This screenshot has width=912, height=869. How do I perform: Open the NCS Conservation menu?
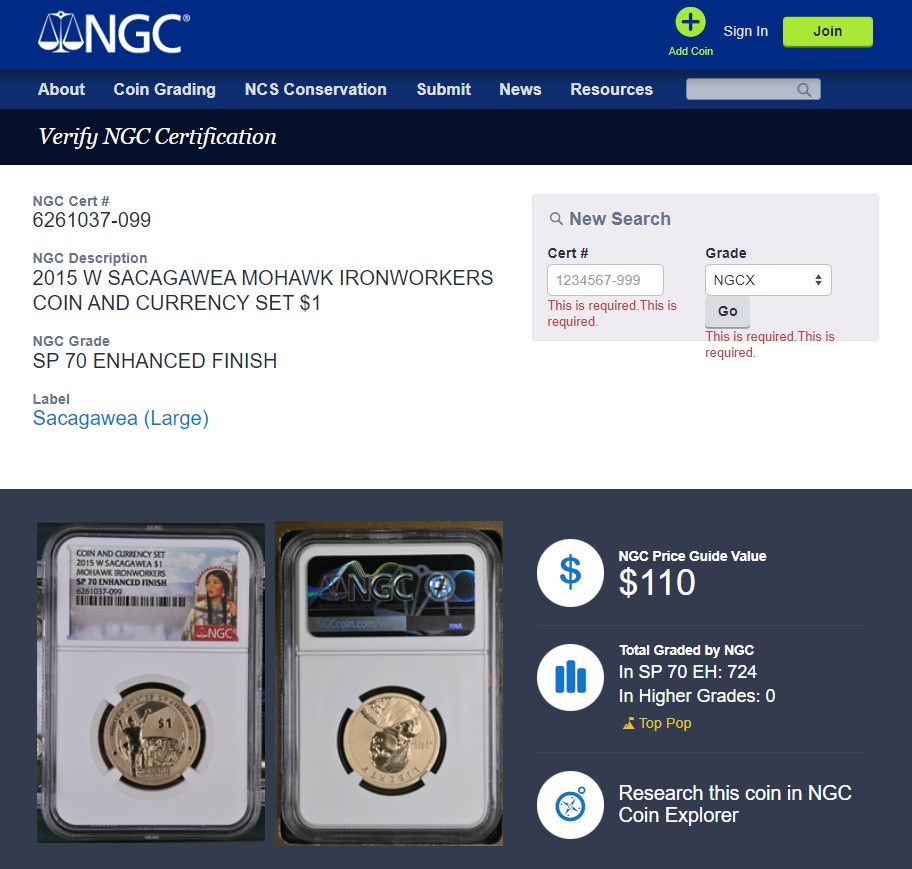pyautogui.click(x=315, y=89)
